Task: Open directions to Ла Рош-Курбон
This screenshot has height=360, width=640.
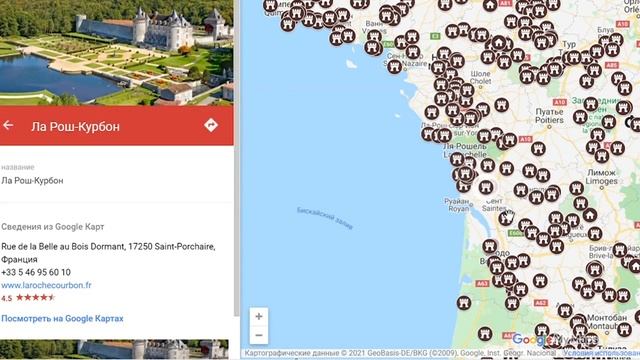Action: pos(211,125)
